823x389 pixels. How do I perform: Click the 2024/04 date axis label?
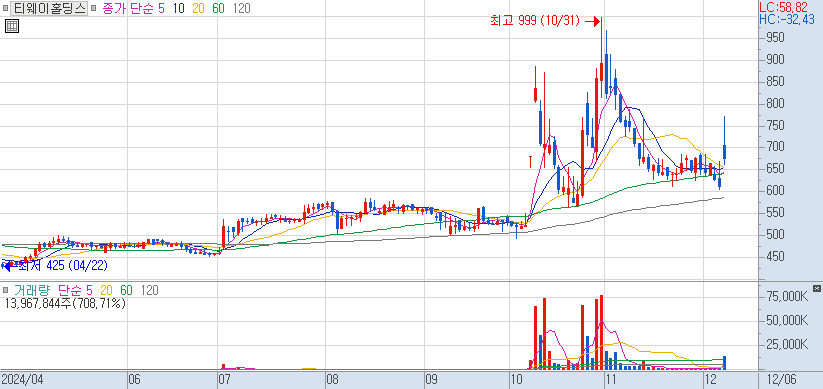(x=23, y=379)
